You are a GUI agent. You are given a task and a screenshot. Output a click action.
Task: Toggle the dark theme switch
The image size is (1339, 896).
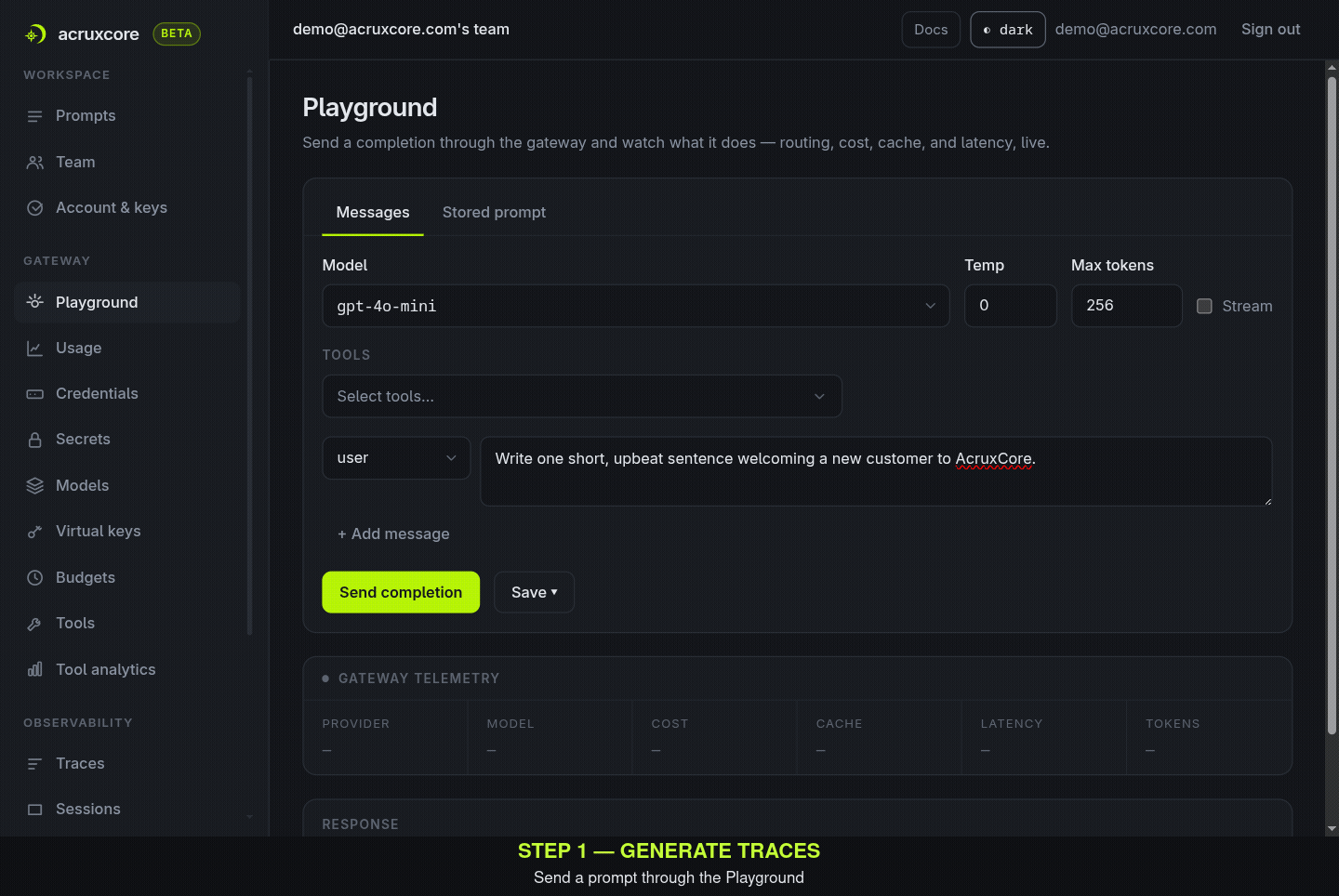1008,30
